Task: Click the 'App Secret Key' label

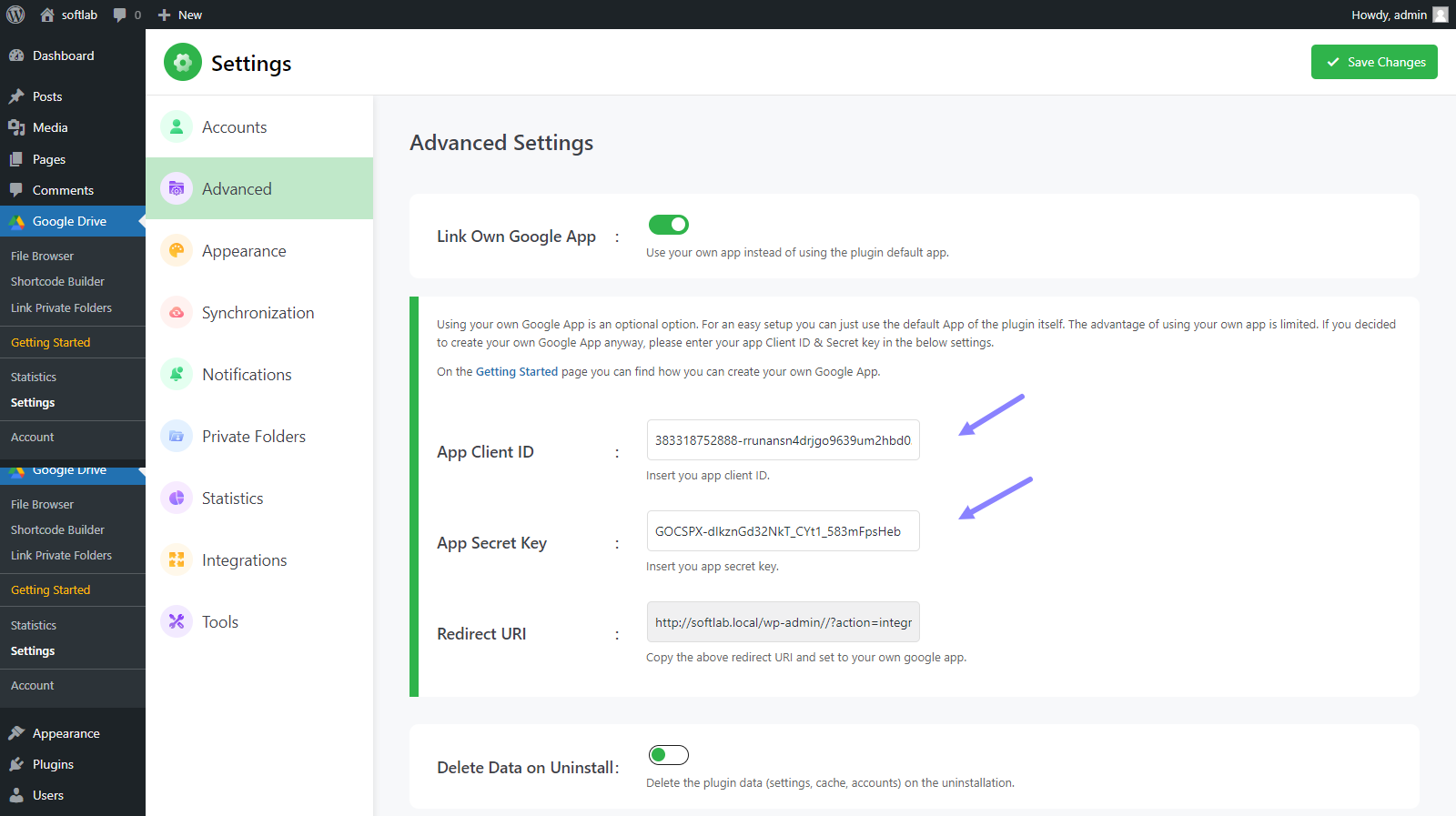Action: [x=491, y=543]
